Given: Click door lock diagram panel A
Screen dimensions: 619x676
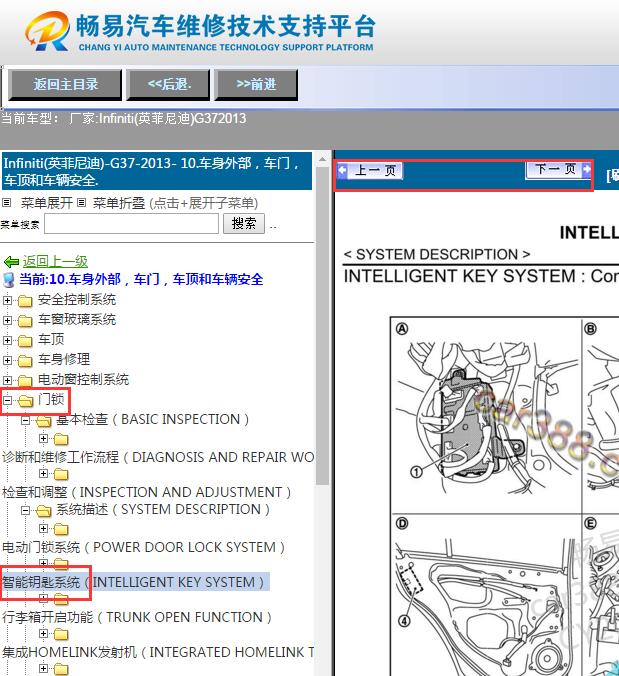Looking at the screenshot, I should pyautogui.click(x=486, y=415).
